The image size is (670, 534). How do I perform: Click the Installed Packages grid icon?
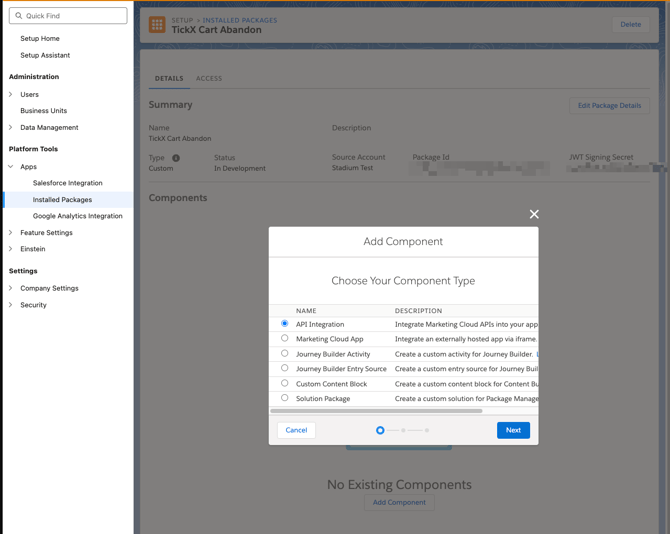tap(157, 25)
